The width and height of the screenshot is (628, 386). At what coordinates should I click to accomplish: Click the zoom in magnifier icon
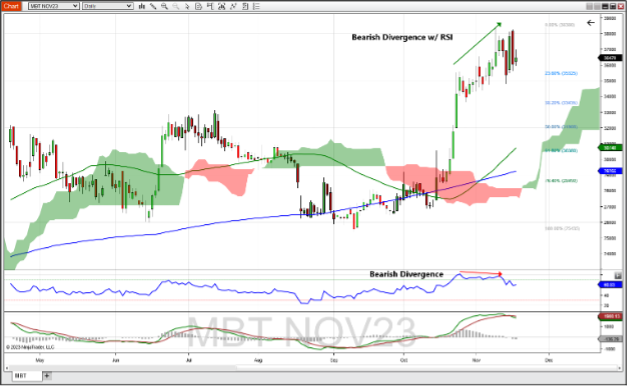point(164,6)
